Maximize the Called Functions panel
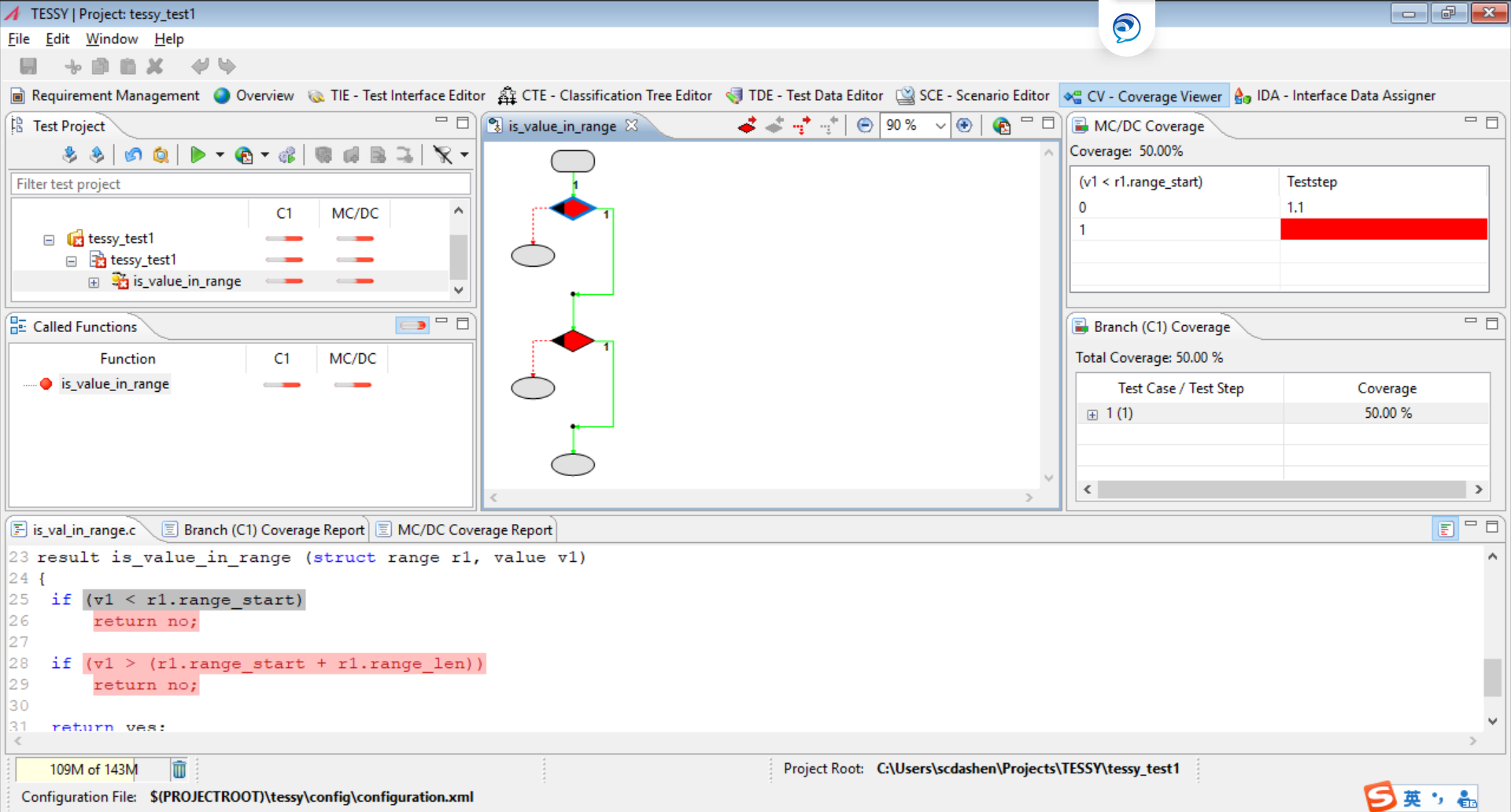The image size is (1511, 812). tap(463, 323)
